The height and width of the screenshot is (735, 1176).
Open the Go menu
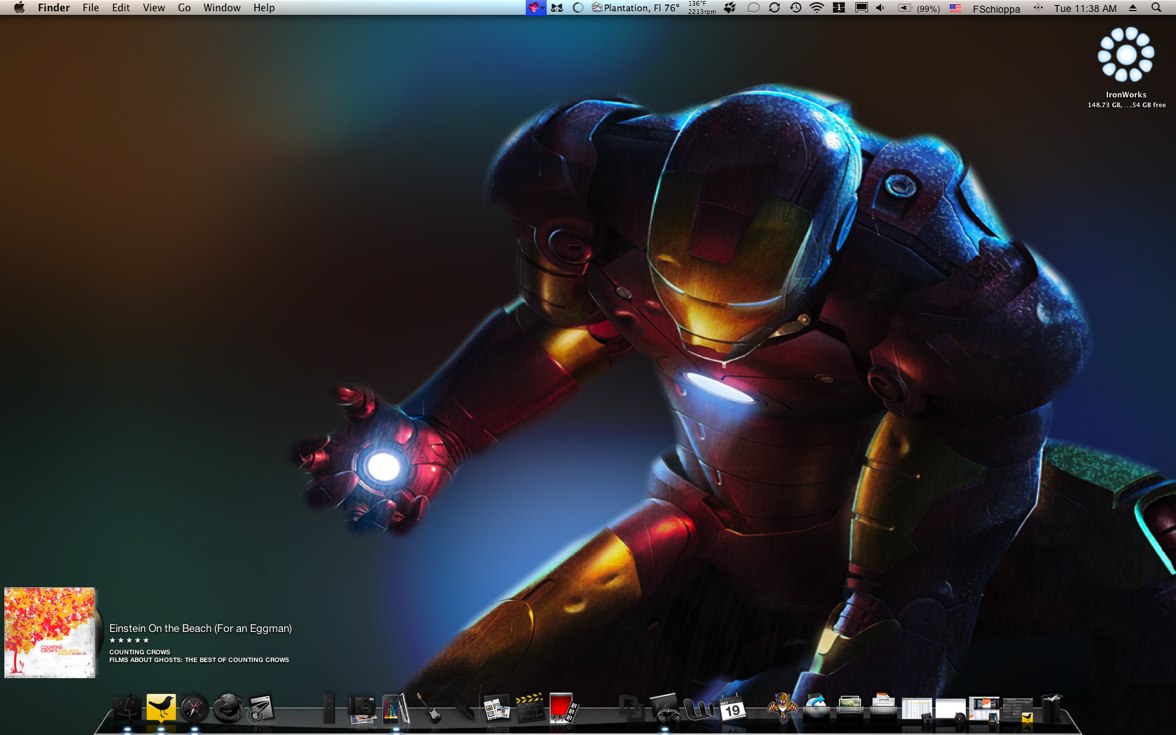coord(184,8)
